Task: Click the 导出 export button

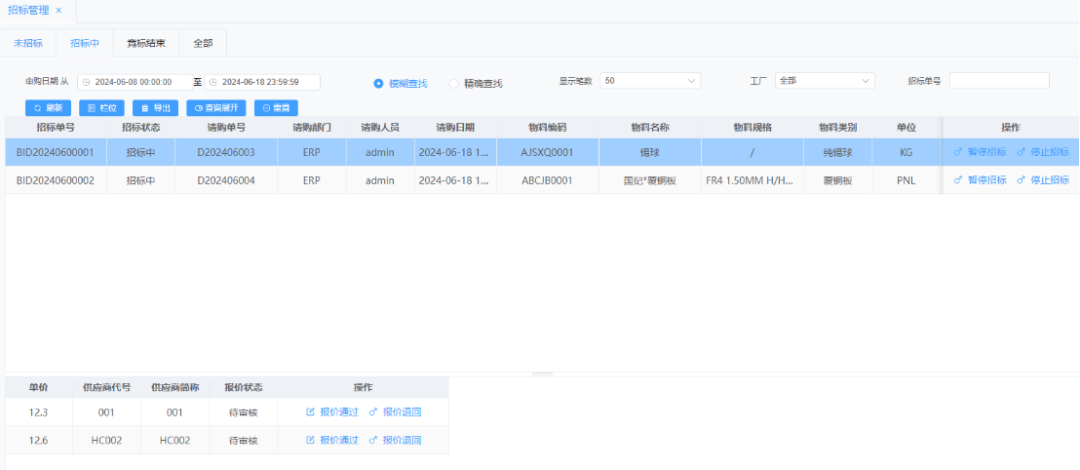Action: tap(156, 108)
